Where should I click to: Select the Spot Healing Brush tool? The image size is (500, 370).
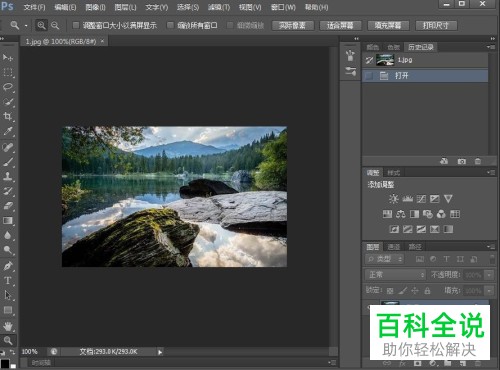(7, 147)
